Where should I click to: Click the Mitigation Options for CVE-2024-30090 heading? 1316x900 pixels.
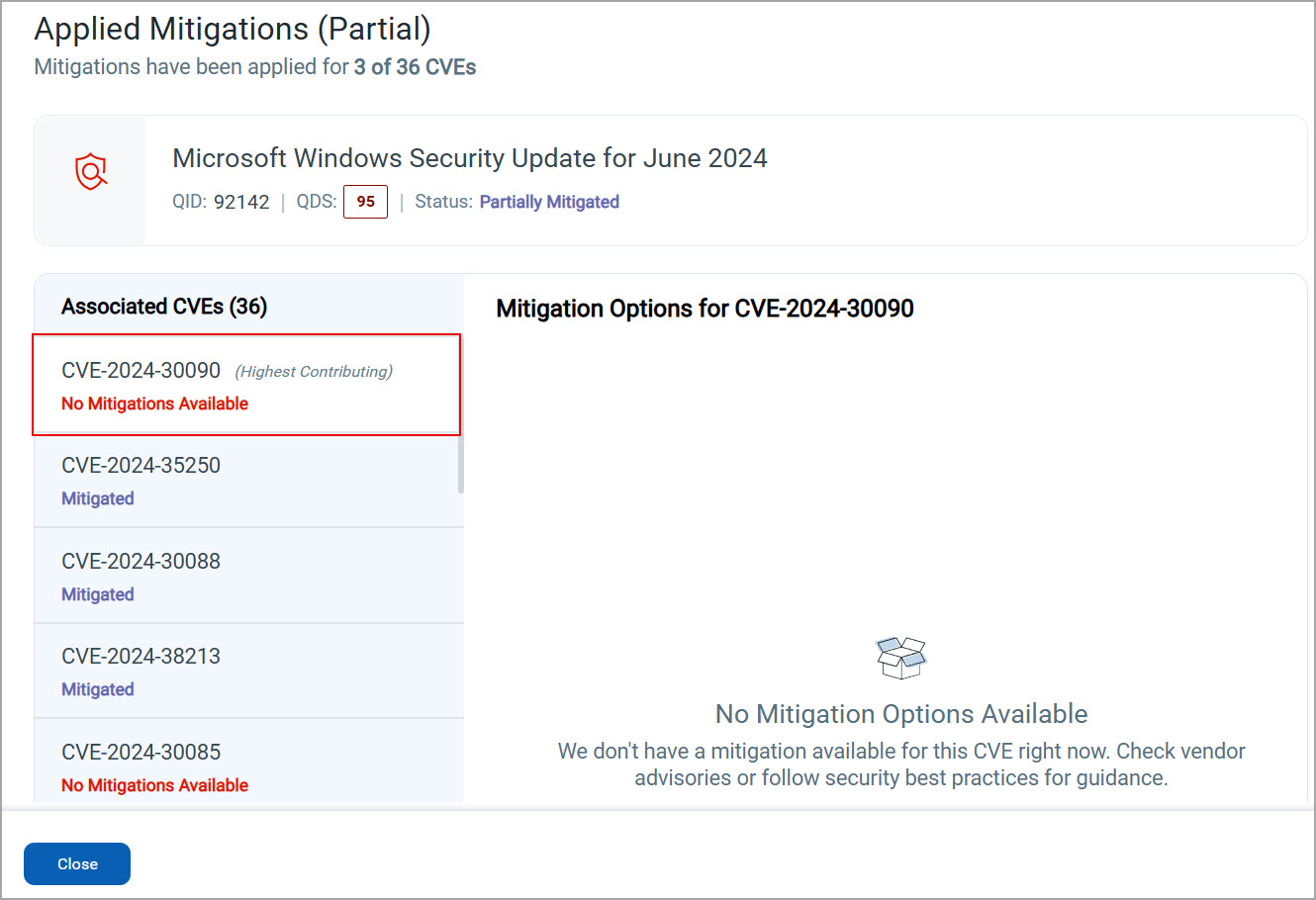tap(705, 309)
